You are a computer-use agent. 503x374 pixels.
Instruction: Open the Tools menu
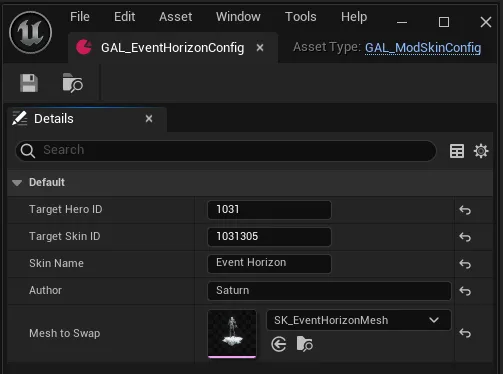(x=301, y=17)
